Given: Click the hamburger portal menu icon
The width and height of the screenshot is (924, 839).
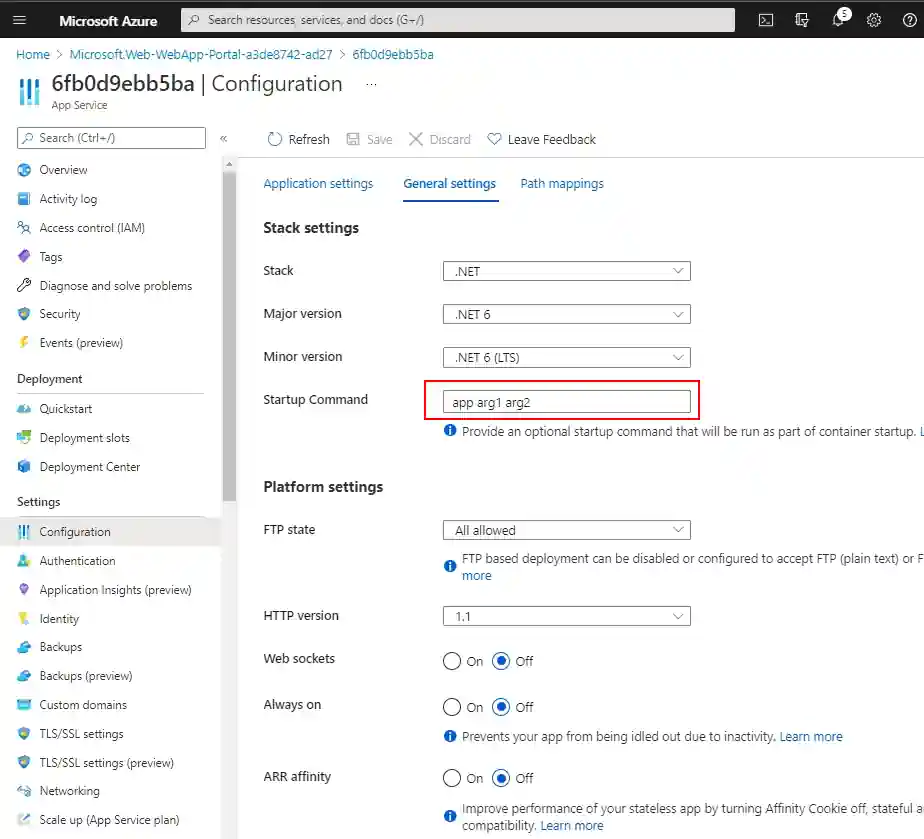Looking at the screenshot, I should pyautogui.click(x=21, y=20).
